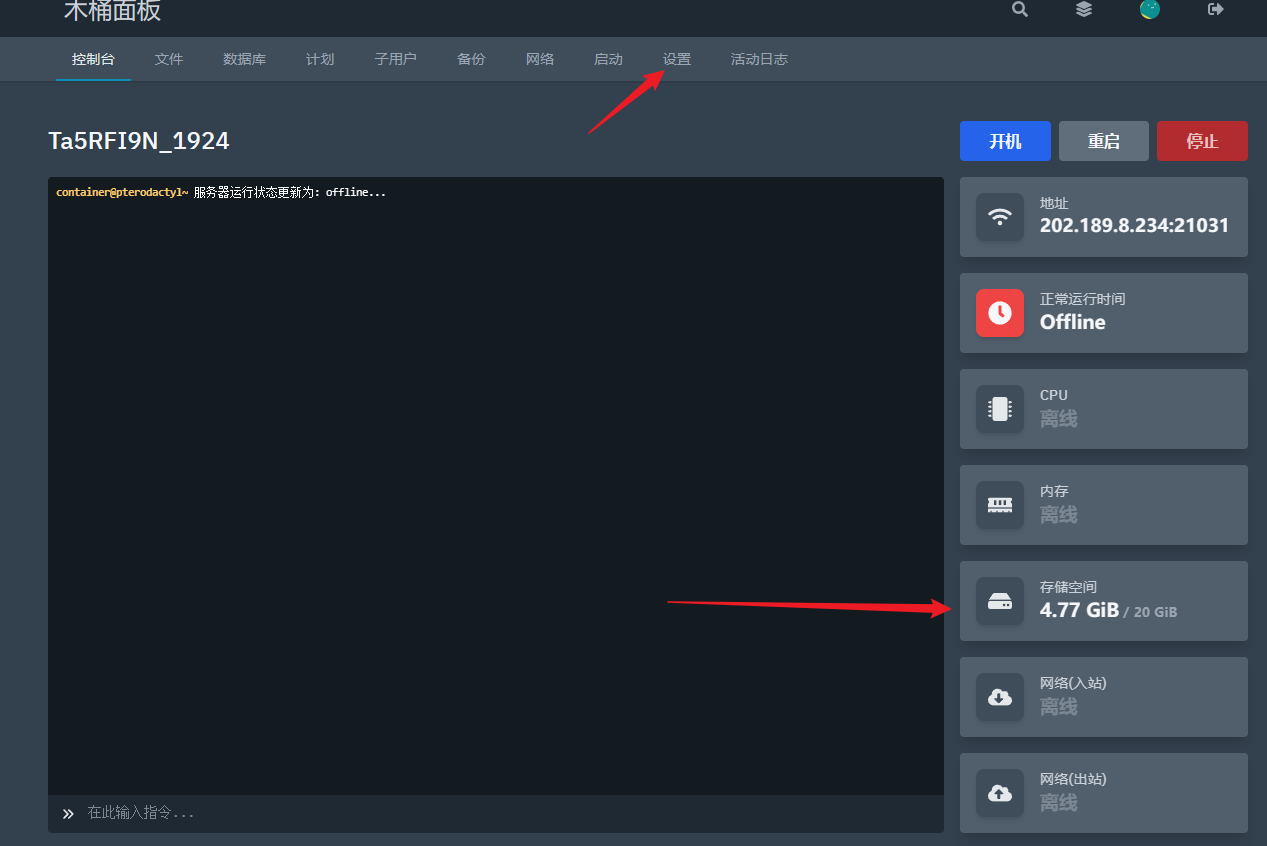Click the server address 202.189.8.234:21031
1267x846 pixels.
1134,226
